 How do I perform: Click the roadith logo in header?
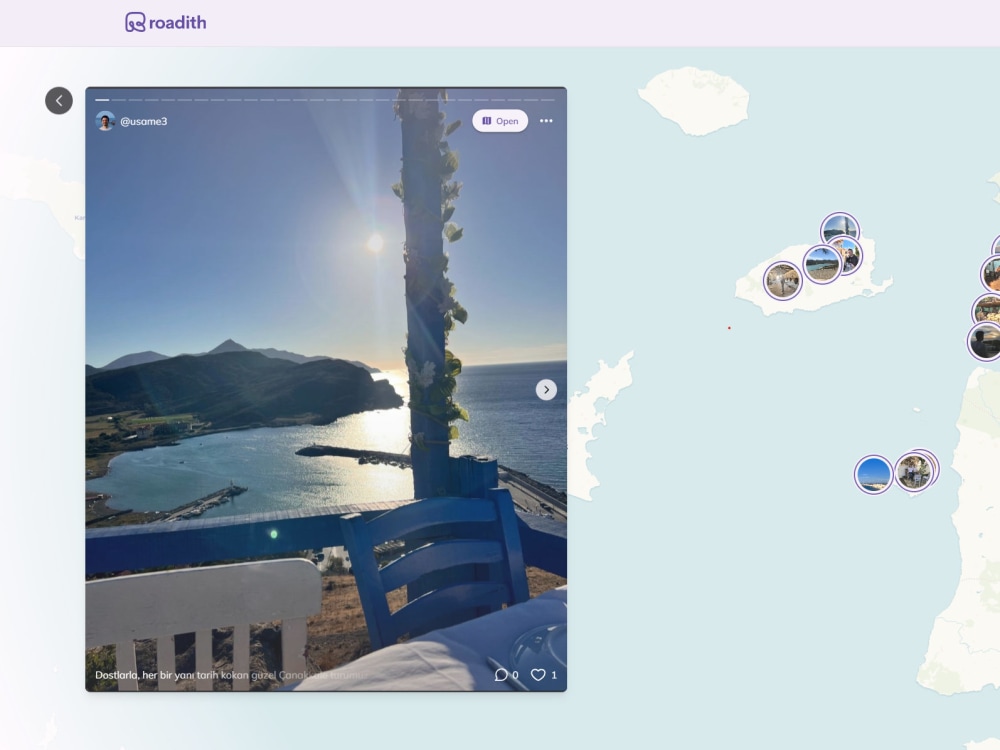click(x=165, y=22)
